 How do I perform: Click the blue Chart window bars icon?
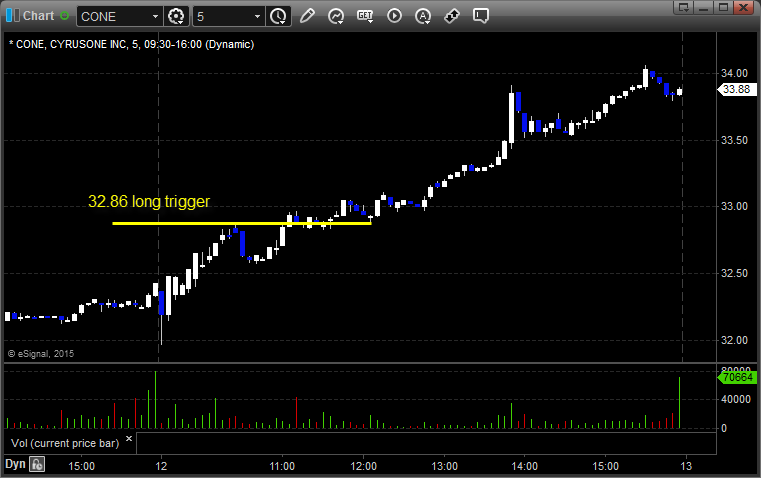click(12, 16)
